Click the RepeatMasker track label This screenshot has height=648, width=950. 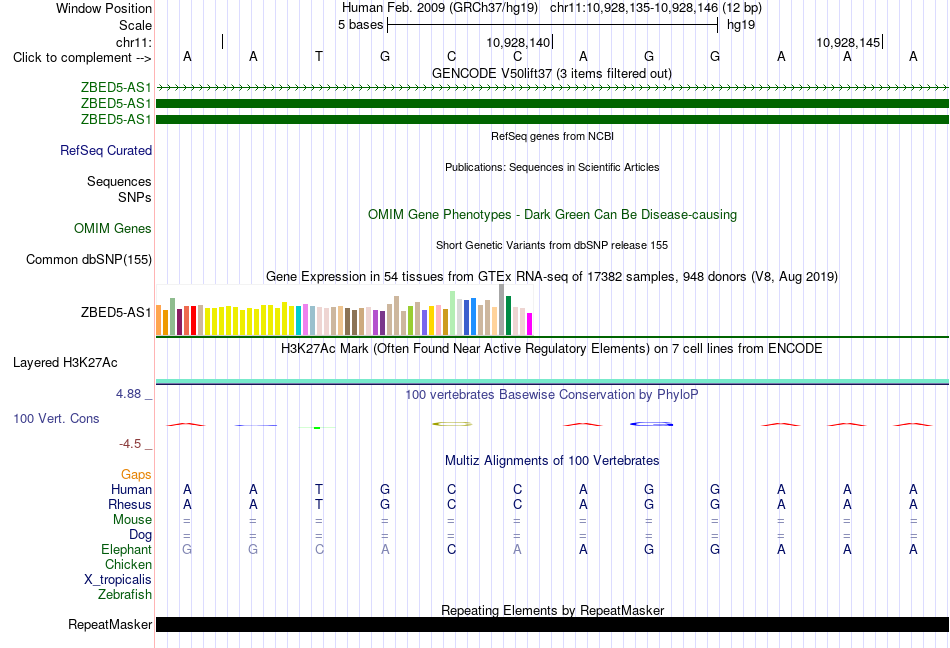coord(110,624)
